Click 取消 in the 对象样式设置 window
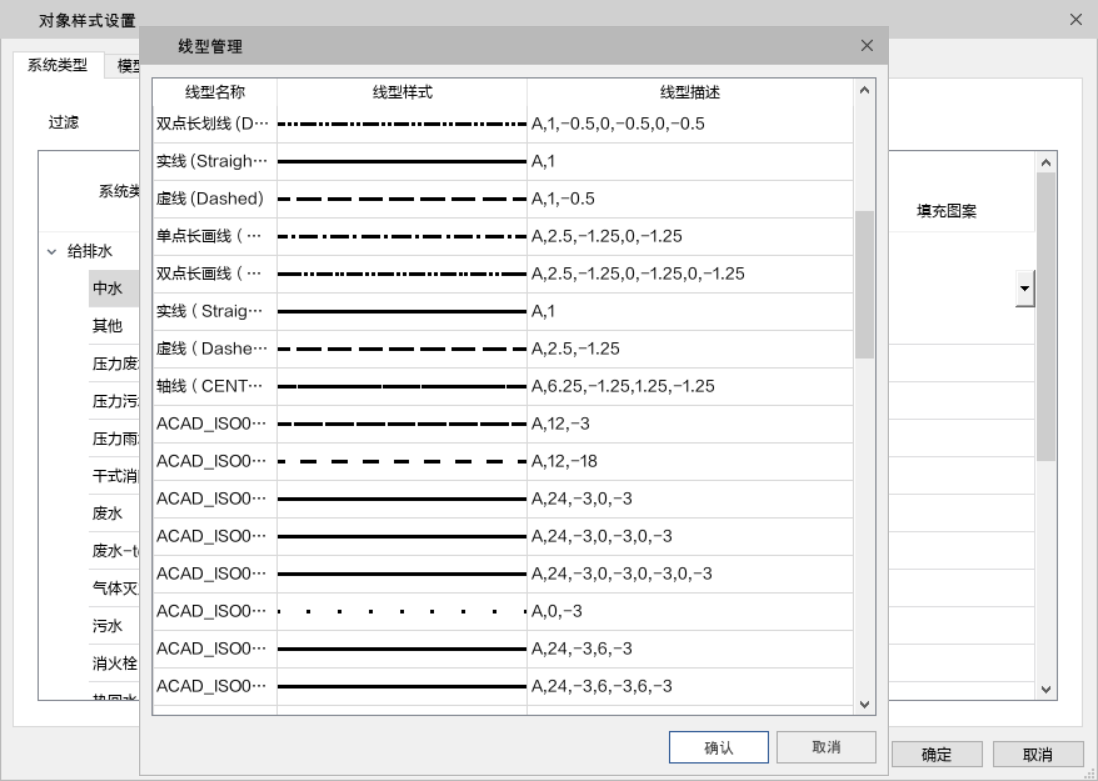This screenshot has height=781, width=1098. click(1038, 754)
